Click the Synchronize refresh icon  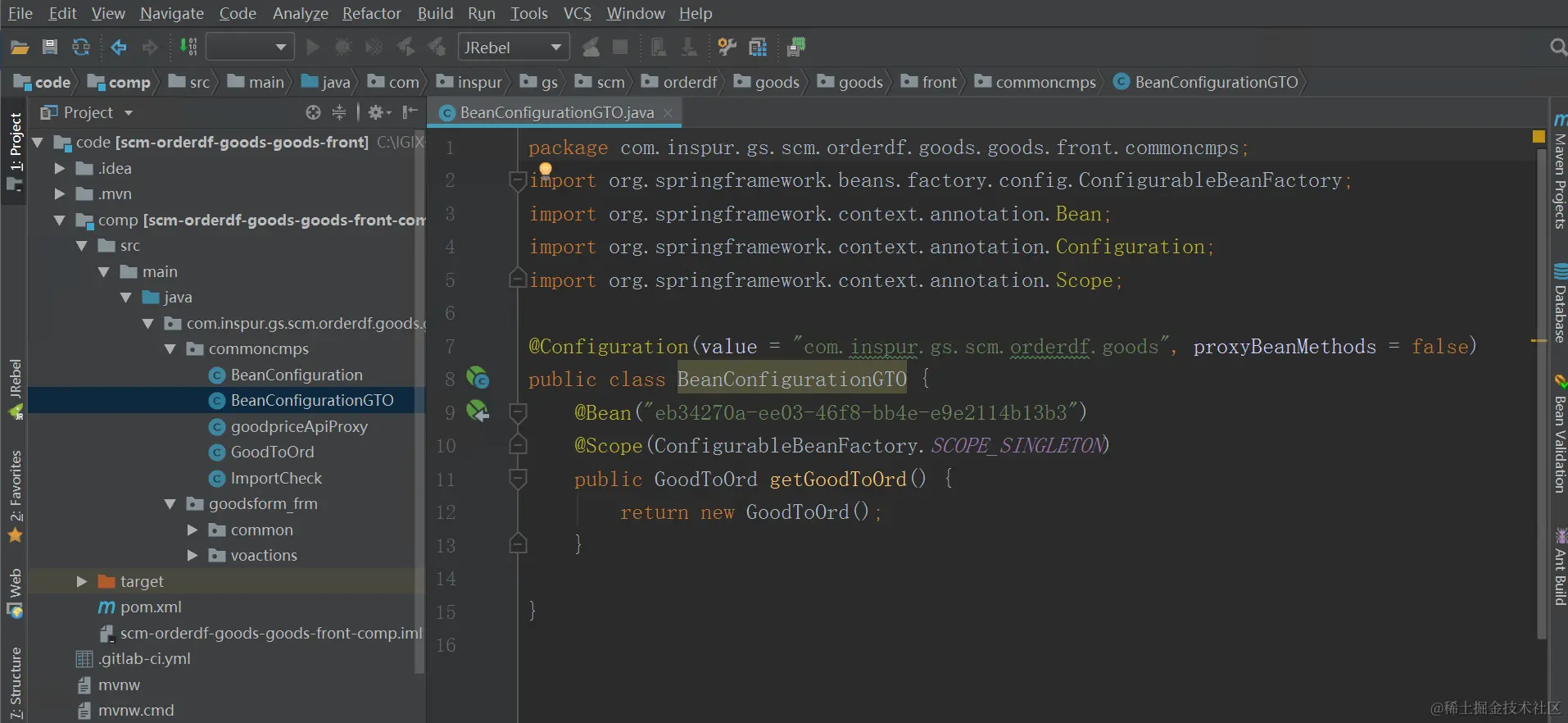coord(80,48)
